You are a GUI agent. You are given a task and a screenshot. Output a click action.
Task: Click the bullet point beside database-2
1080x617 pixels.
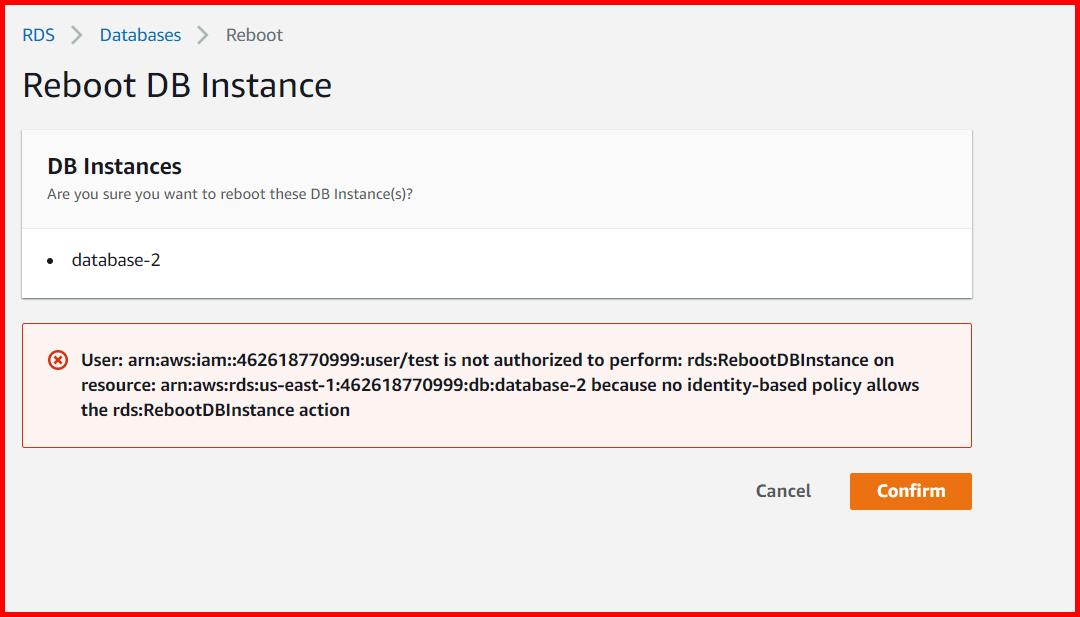tap(51, 262)
